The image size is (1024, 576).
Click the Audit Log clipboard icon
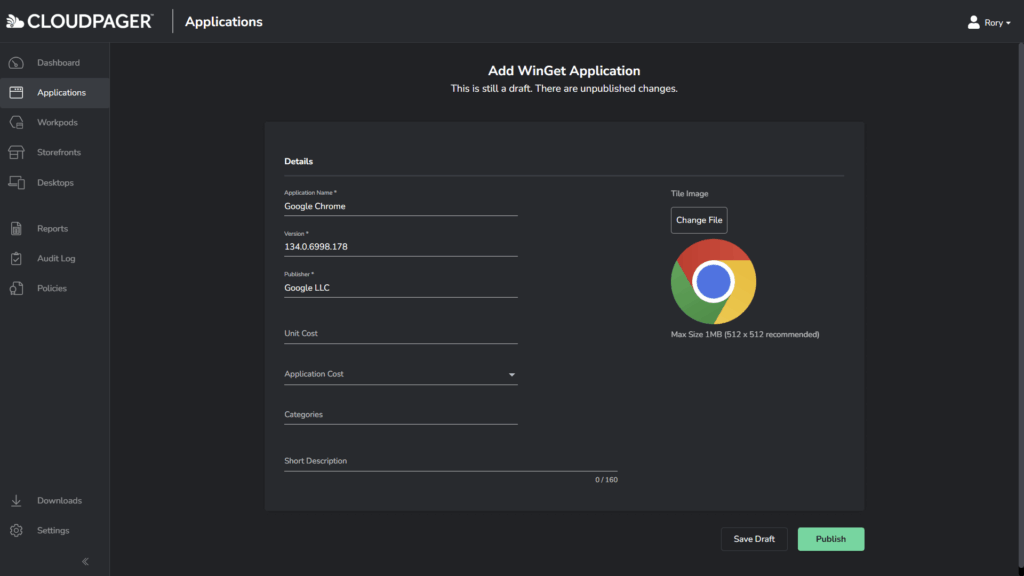point(16,259)
